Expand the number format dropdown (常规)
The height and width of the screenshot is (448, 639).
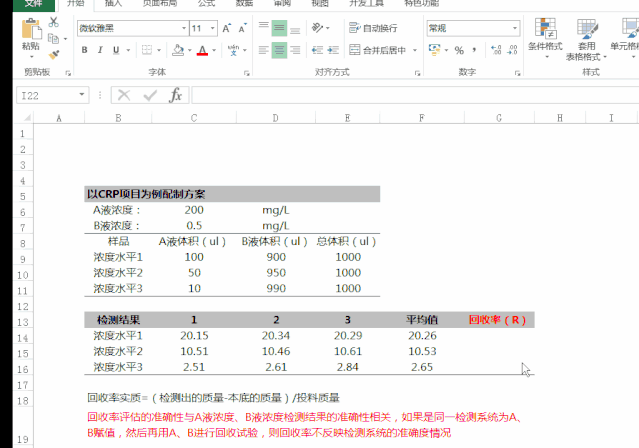coord(514,28)
